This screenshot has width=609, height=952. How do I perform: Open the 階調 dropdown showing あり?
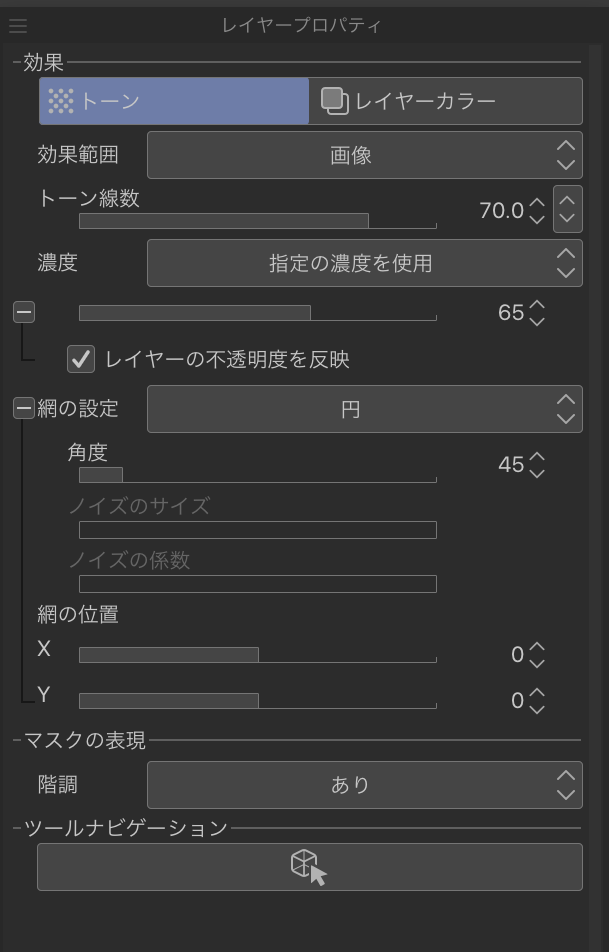click(x=364, y=785)
